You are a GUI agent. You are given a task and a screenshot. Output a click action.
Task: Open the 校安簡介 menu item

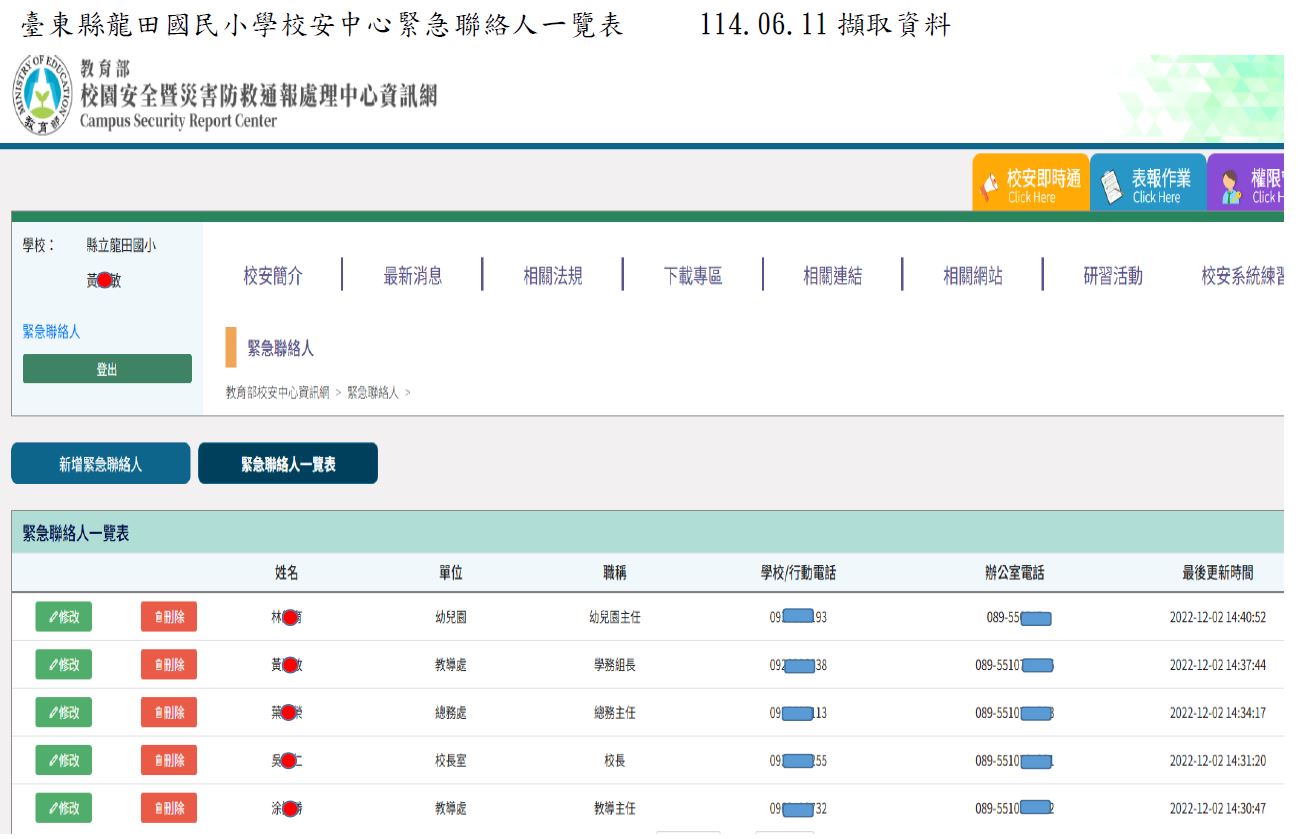tap(272, 276)
